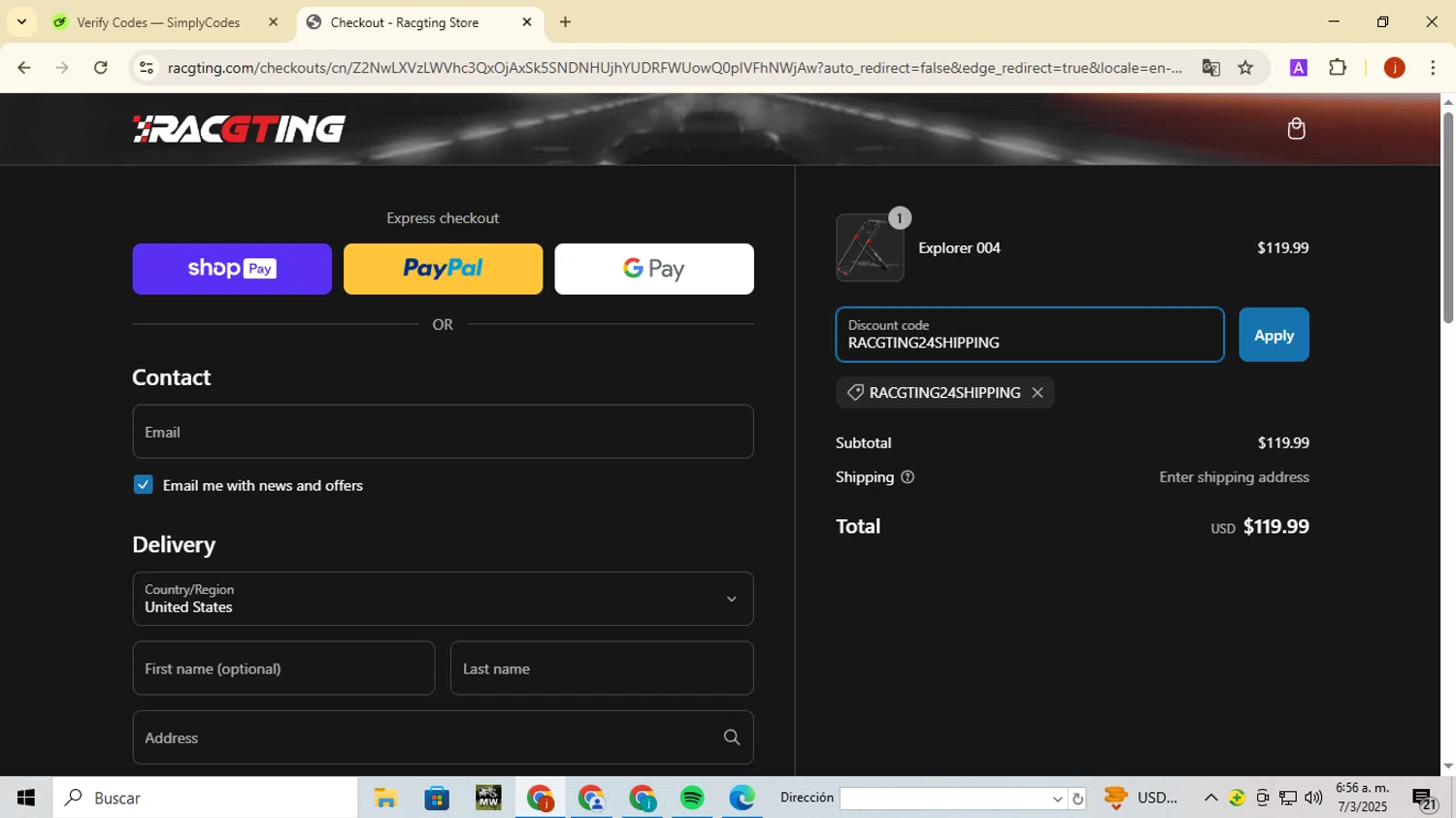
Task: Open the notification center icon
Action: [1424, 799]
